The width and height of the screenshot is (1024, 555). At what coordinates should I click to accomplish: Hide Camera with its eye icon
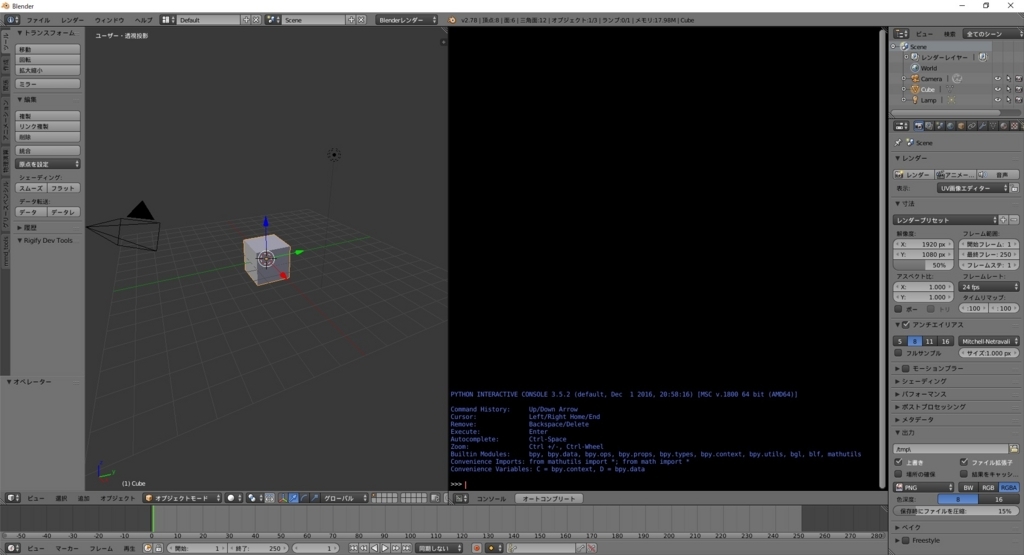pos(997,79)
